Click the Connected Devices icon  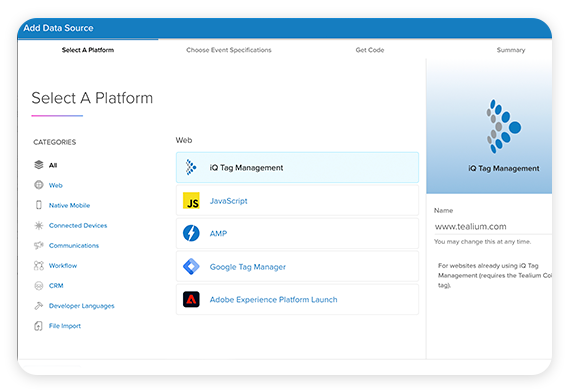[39, 225]
